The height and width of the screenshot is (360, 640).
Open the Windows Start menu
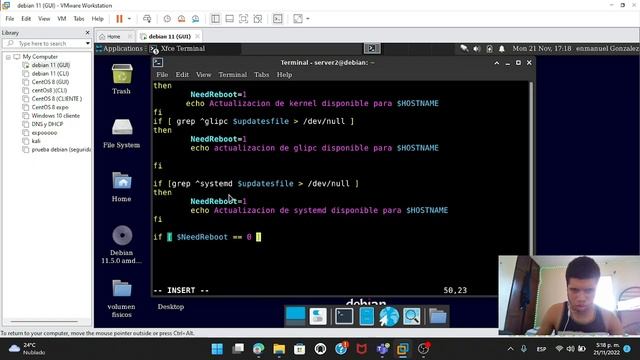click(x=217, y=349)
